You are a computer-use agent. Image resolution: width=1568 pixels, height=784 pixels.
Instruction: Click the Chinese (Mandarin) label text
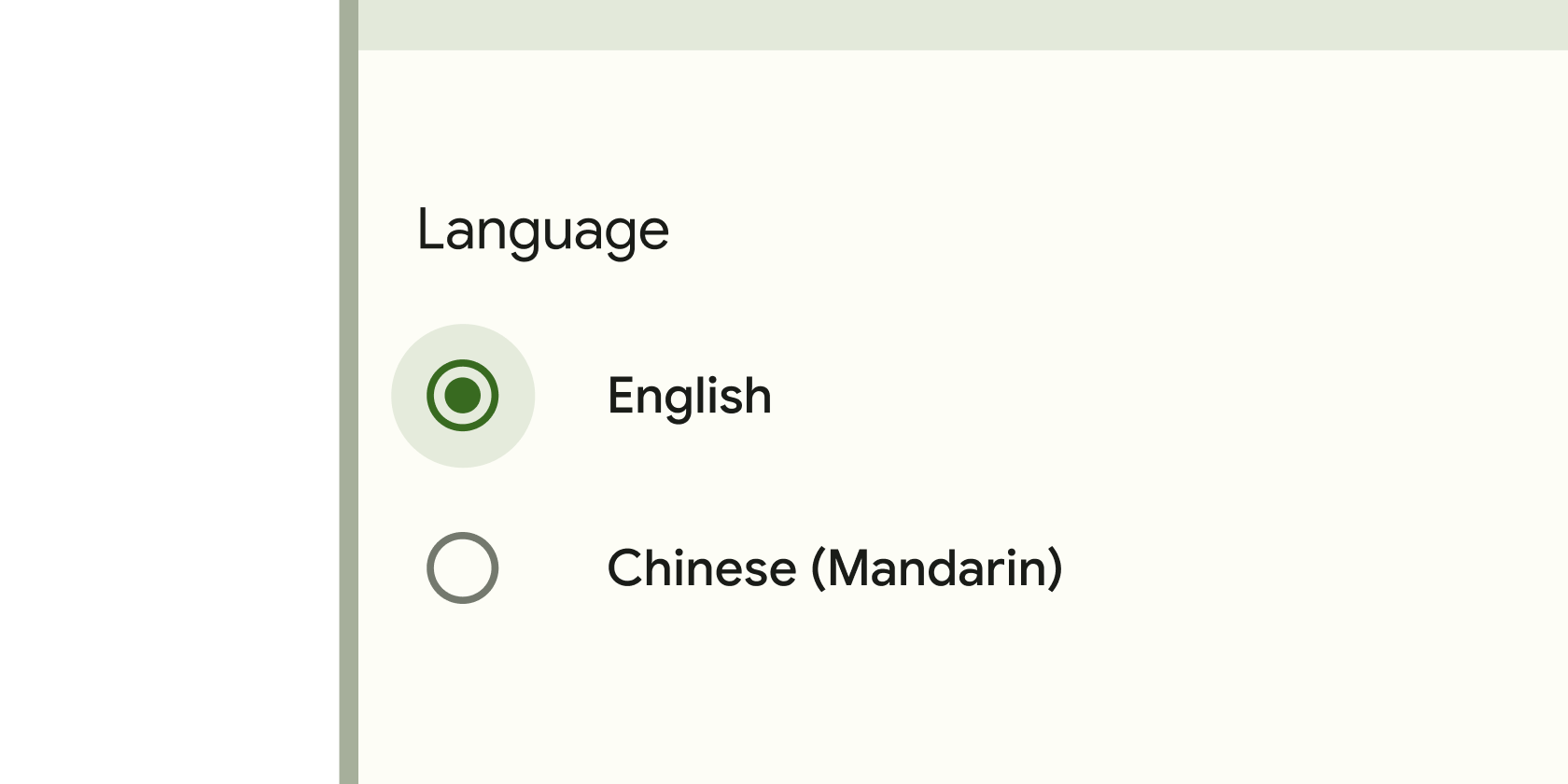(834, 567)
